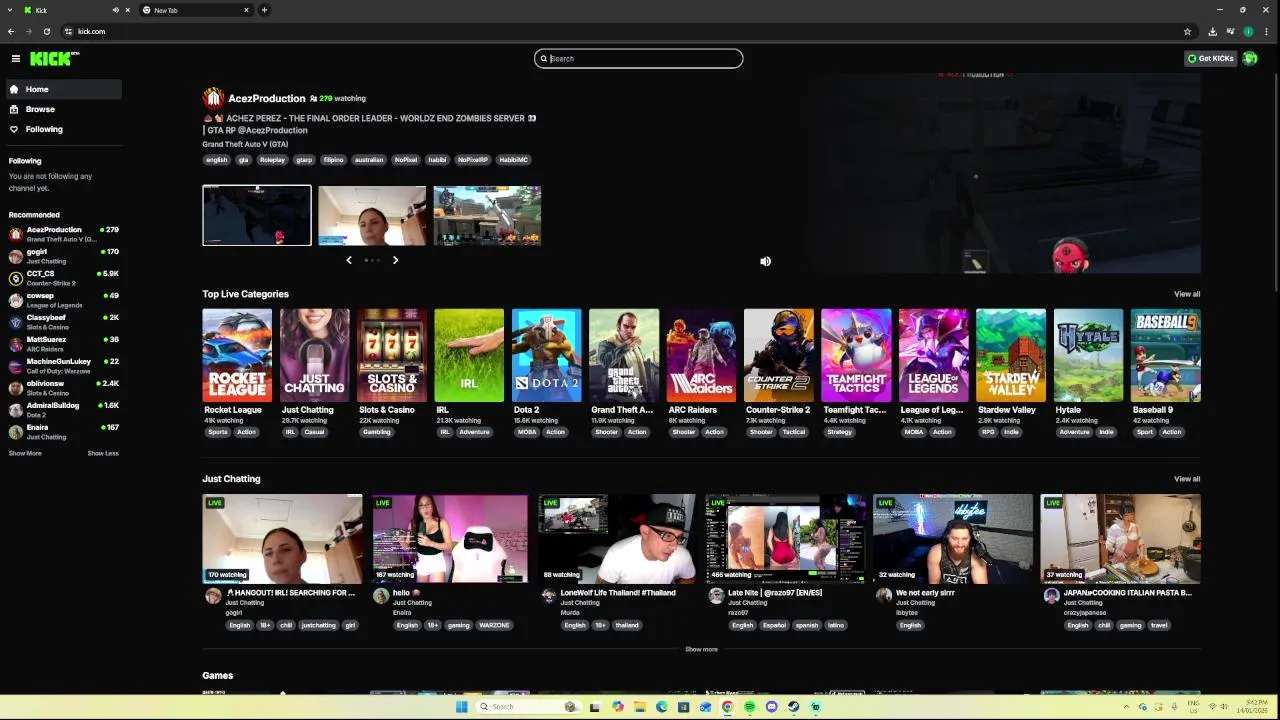Open ARC Raiders category tile
Image resolution: width=1280 pixels, height=720 pixels.
701,356
